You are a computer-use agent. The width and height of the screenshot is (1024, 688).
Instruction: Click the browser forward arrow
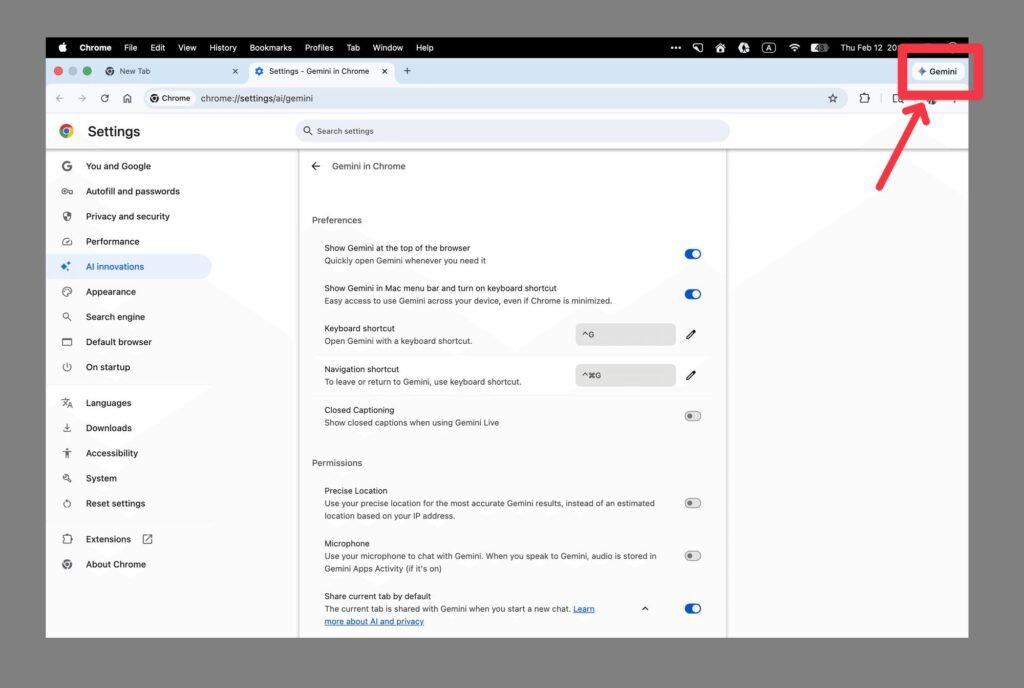(x=82, y=99)
